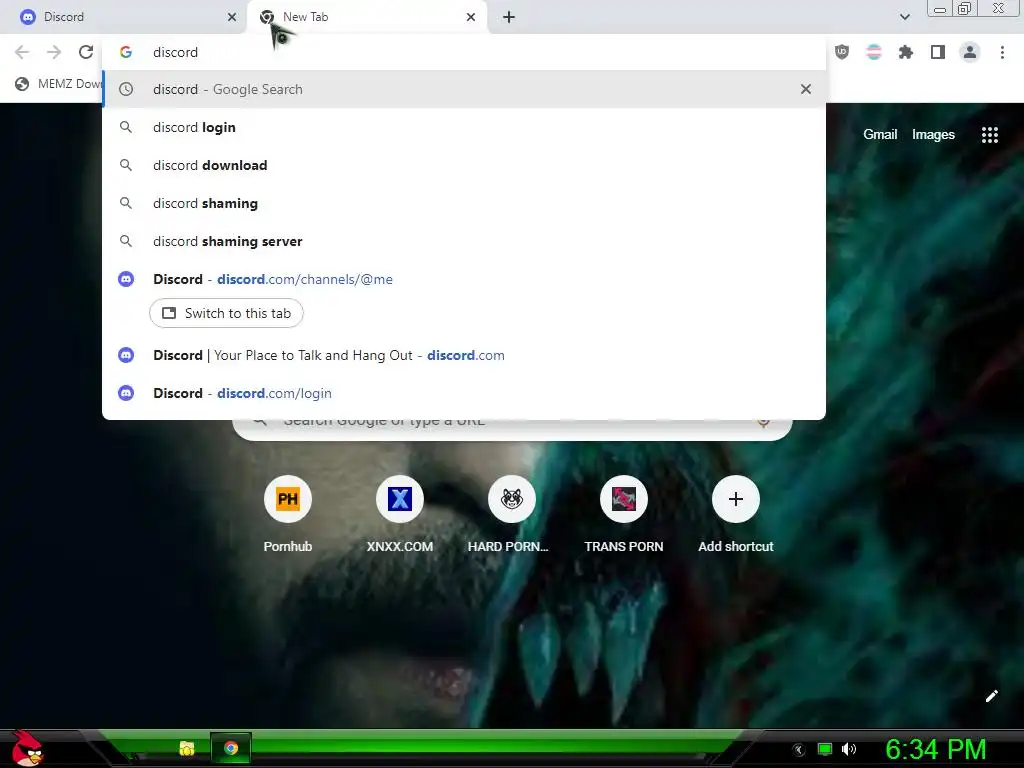Click the Chrome icon in the taskbar

[231, 748]
